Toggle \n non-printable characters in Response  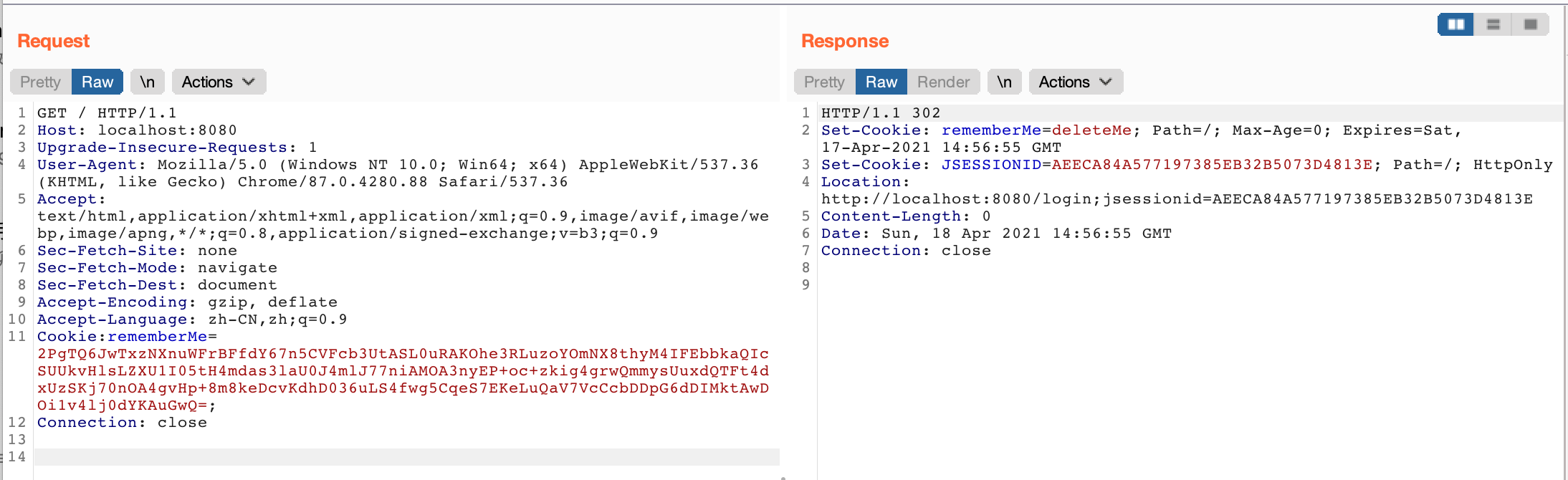(1005, 82)
